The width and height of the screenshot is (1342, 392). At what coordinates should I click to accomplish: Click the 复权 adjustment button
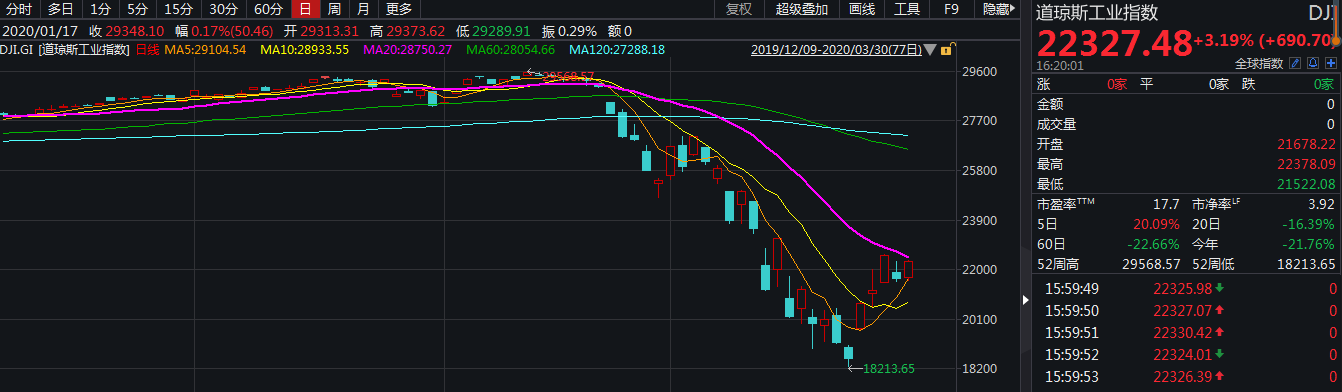point(738,10)
